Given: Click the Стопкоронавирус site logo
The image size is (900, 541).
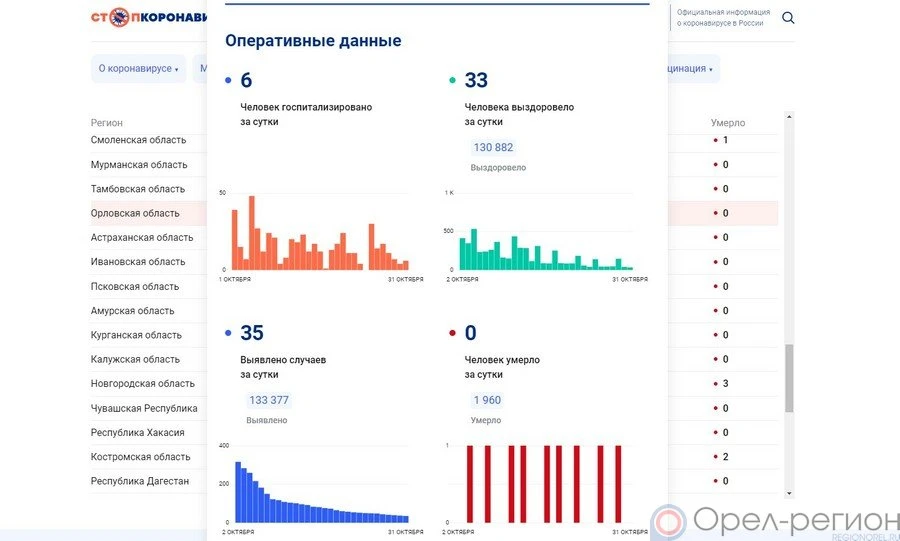Looking at the screenshot, I should pos(150,17).
